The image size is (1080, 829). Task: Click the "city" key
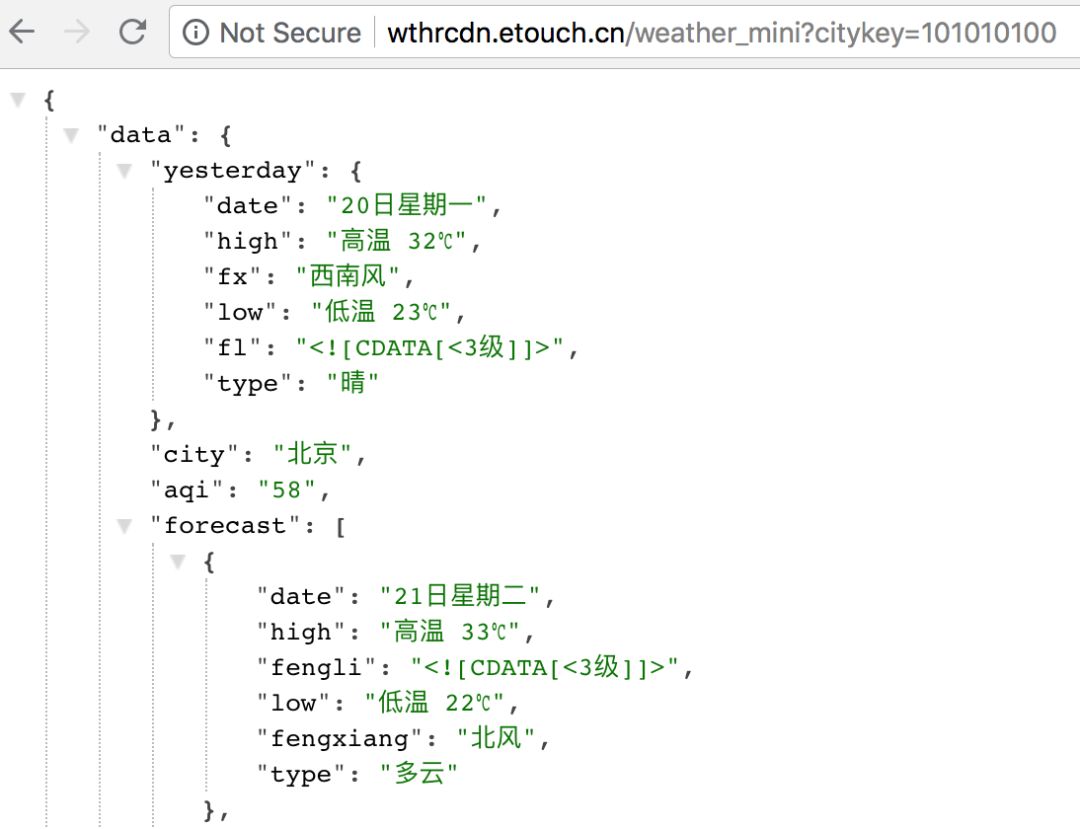195,454
